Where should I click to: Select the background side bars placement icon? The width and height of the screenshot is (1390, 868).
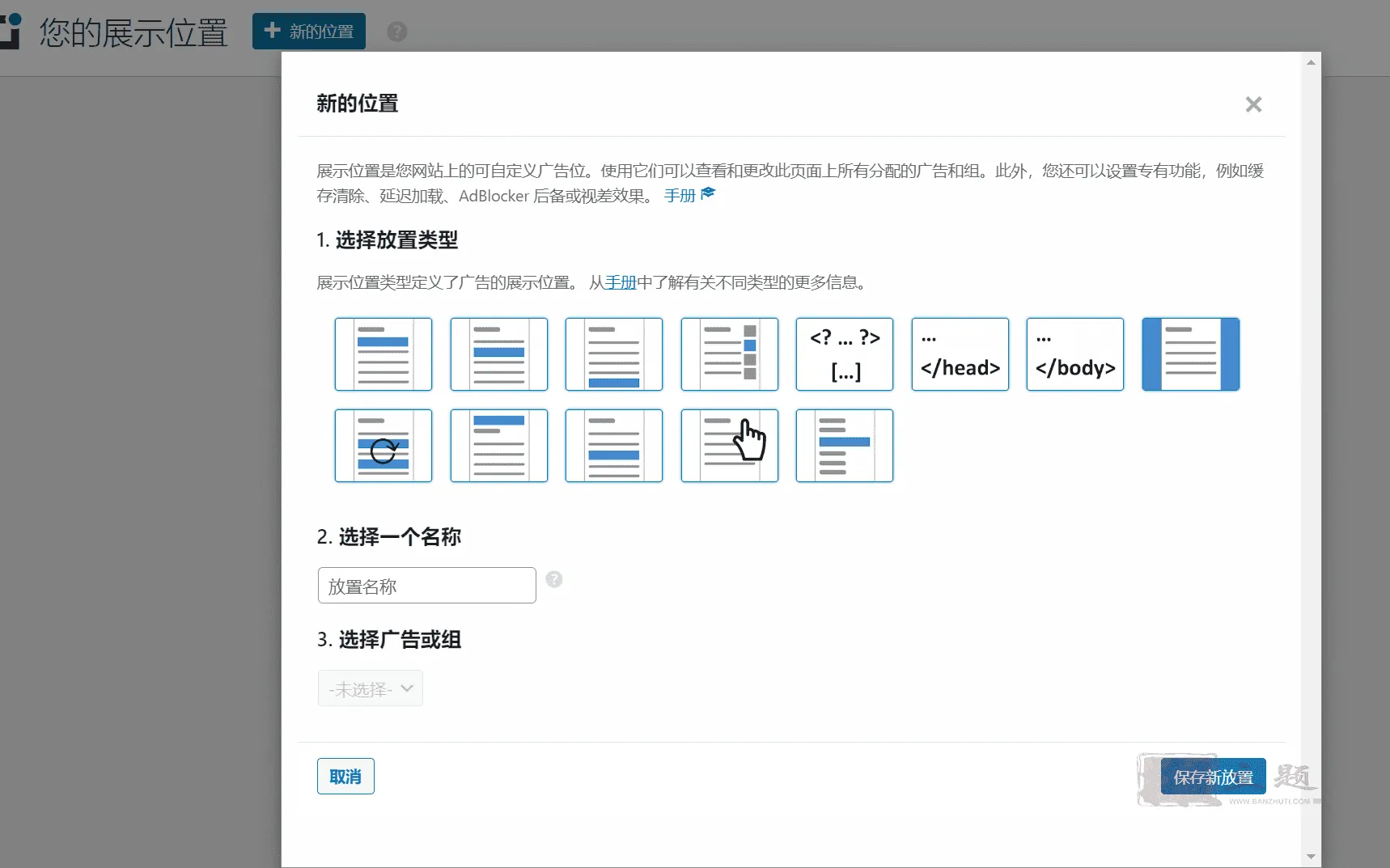1191,354
